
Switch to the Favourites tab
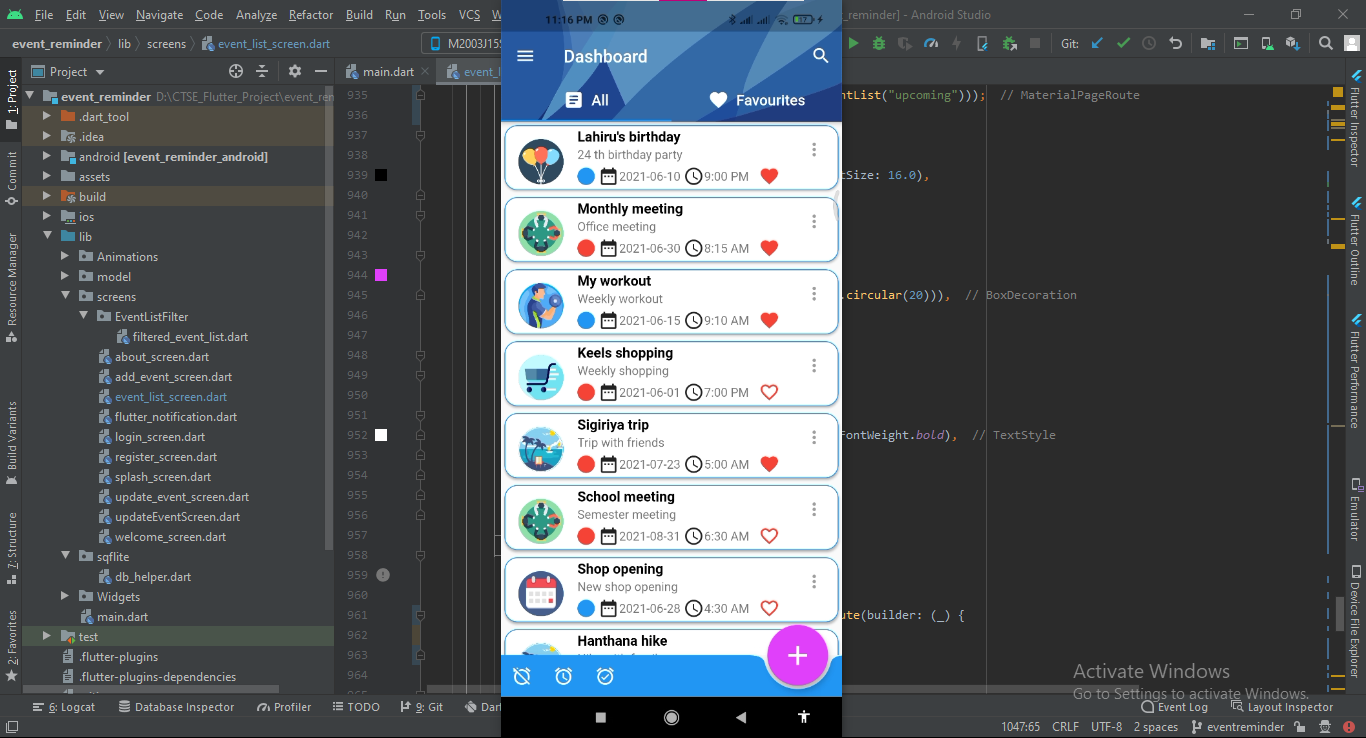(756, 100)
